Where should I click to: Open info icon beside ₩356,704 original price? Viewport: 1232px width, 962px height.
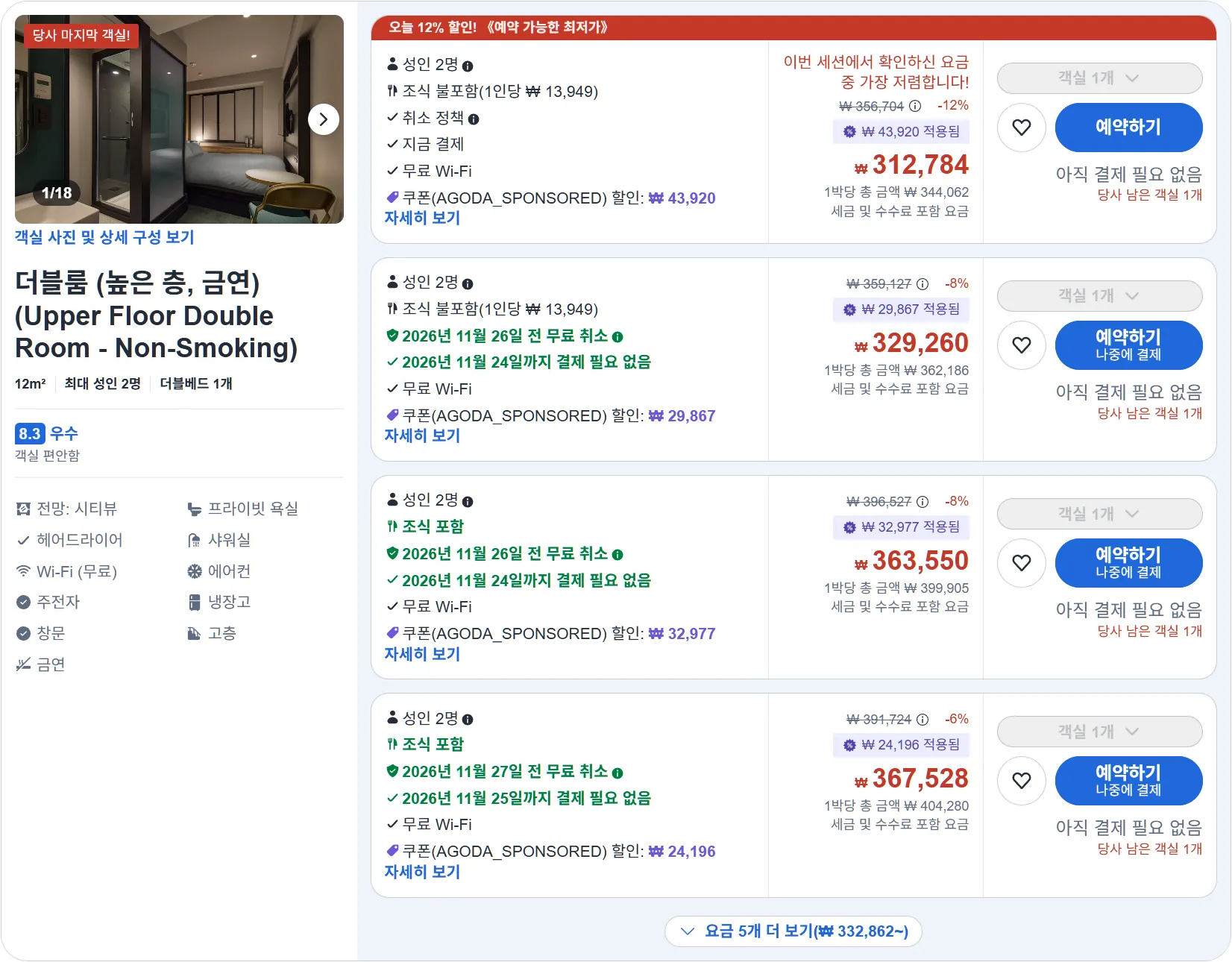point(915,106)
